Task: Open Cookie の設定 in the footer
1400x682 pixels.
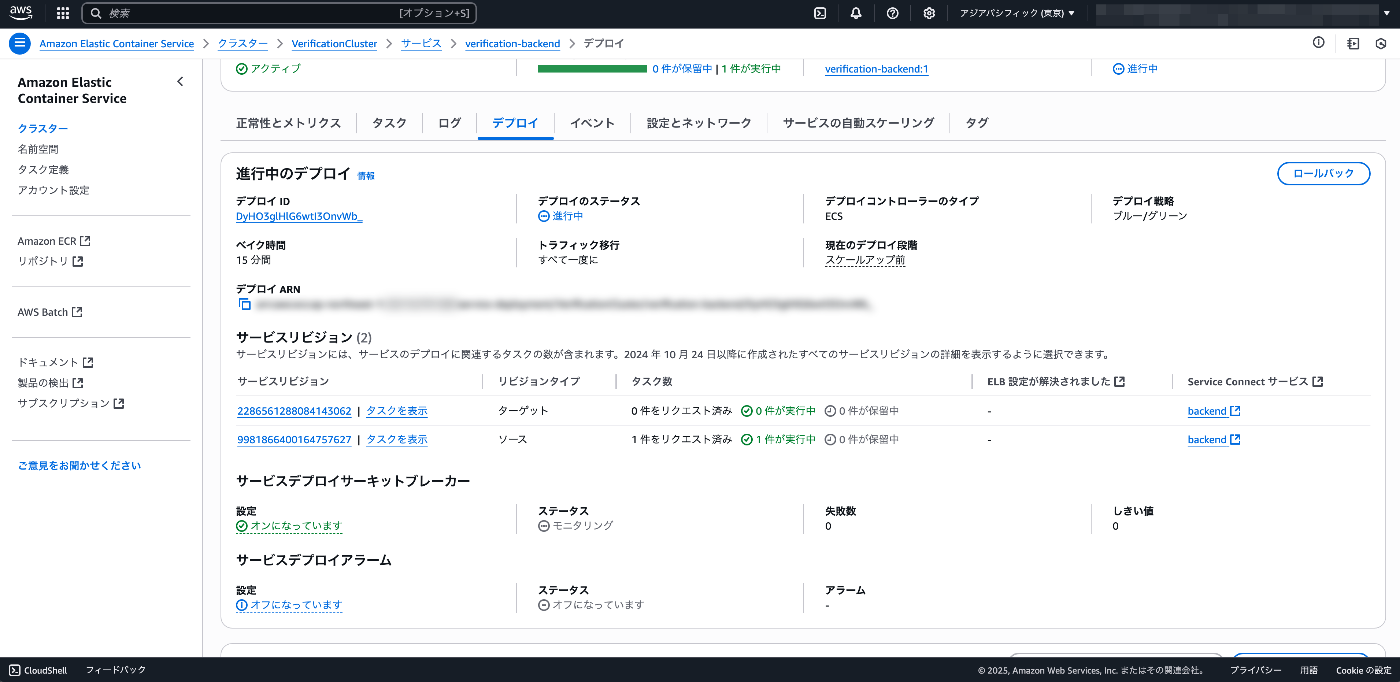Action: point(1363,670)
